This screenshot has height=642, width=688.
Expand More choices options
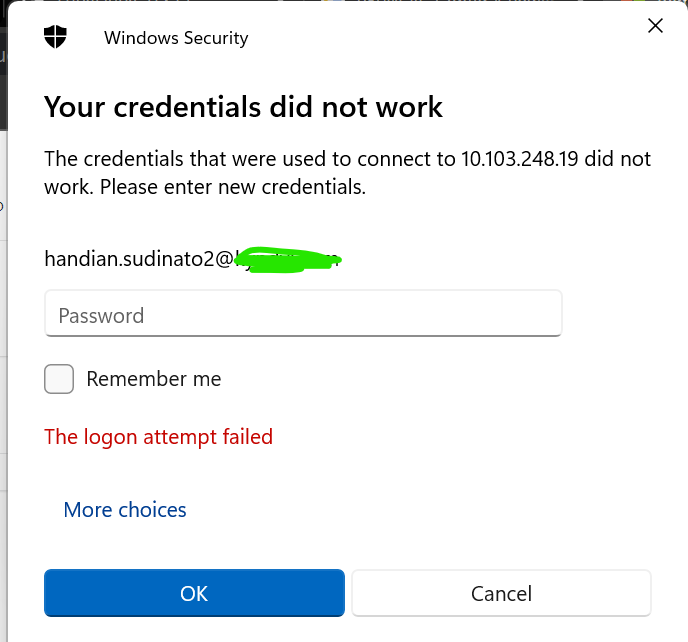125,509
